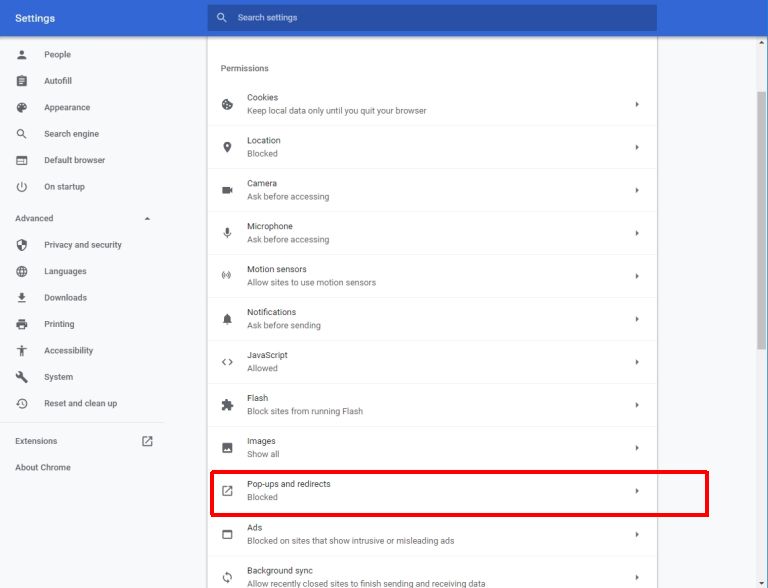Viewport: 768px width, 588px height.
Task: Click scrollbar down arrow
Action: coord(761,583)
